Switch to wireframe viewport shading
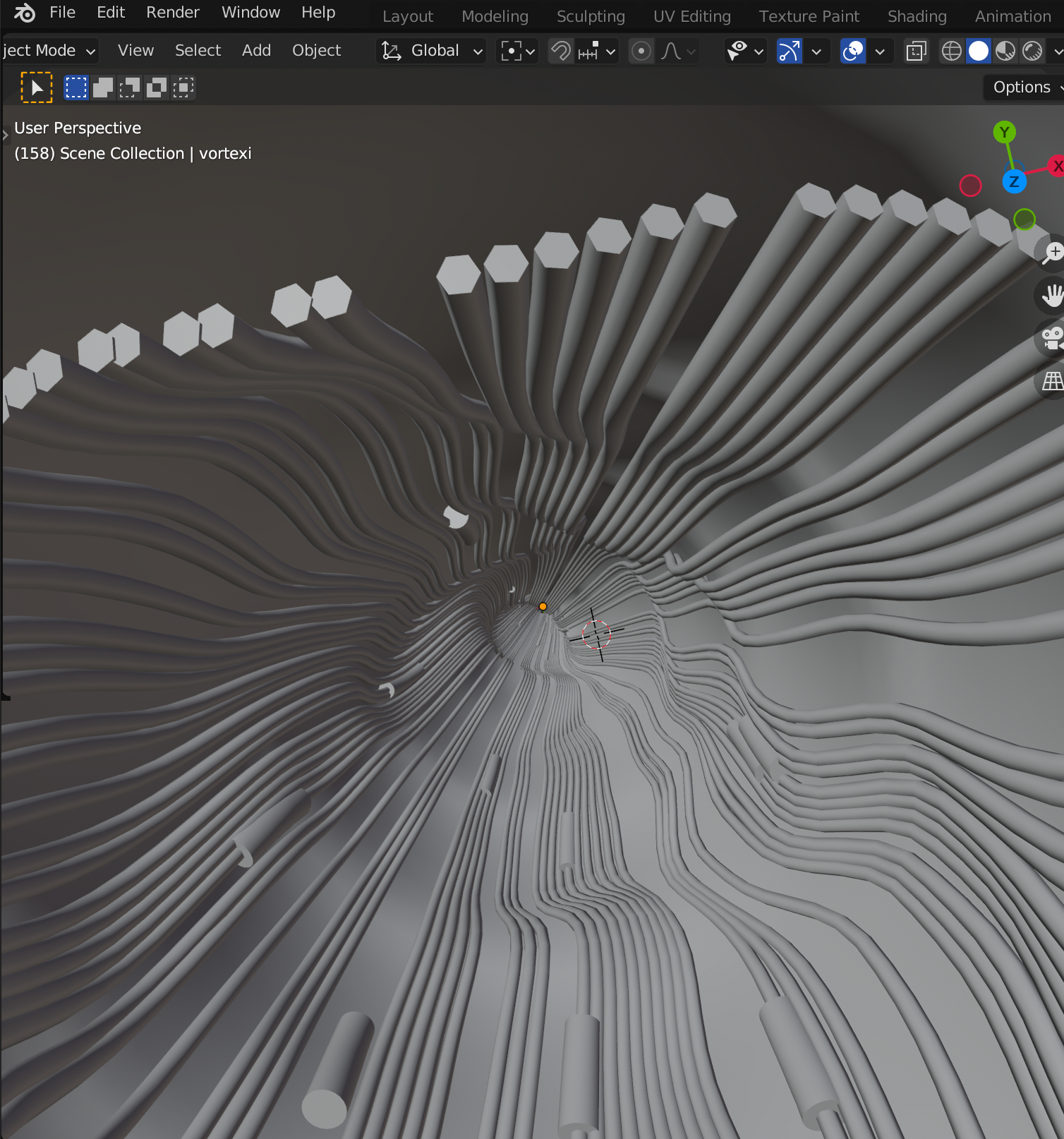Viewport: 1064px width, 1139px height. 952,51
